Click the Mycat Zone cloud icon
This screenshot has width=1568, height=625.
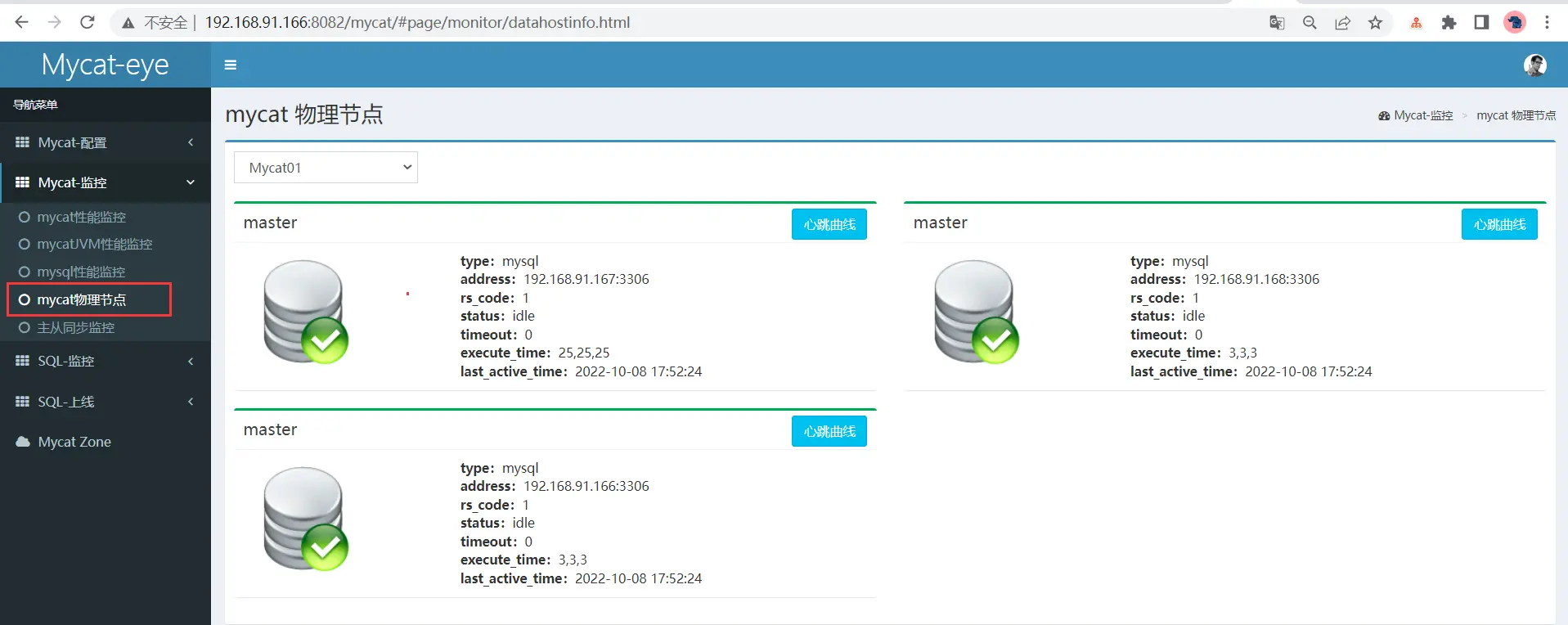coord(23,442)
